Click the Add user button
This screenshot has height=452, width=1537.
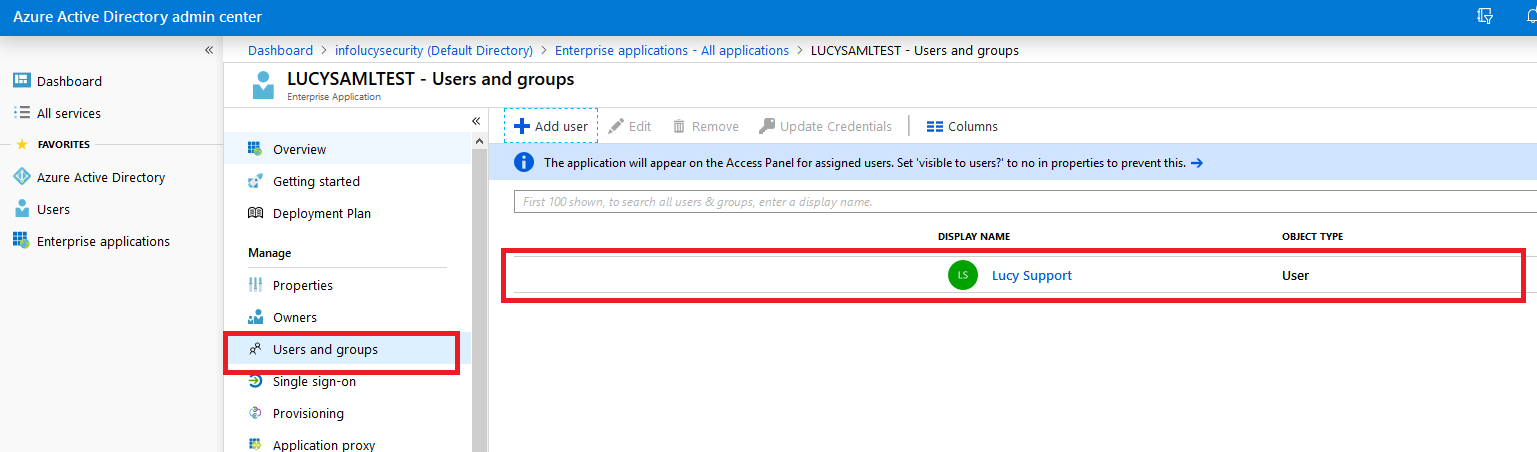pyautogui.click(x=551, y=126)
